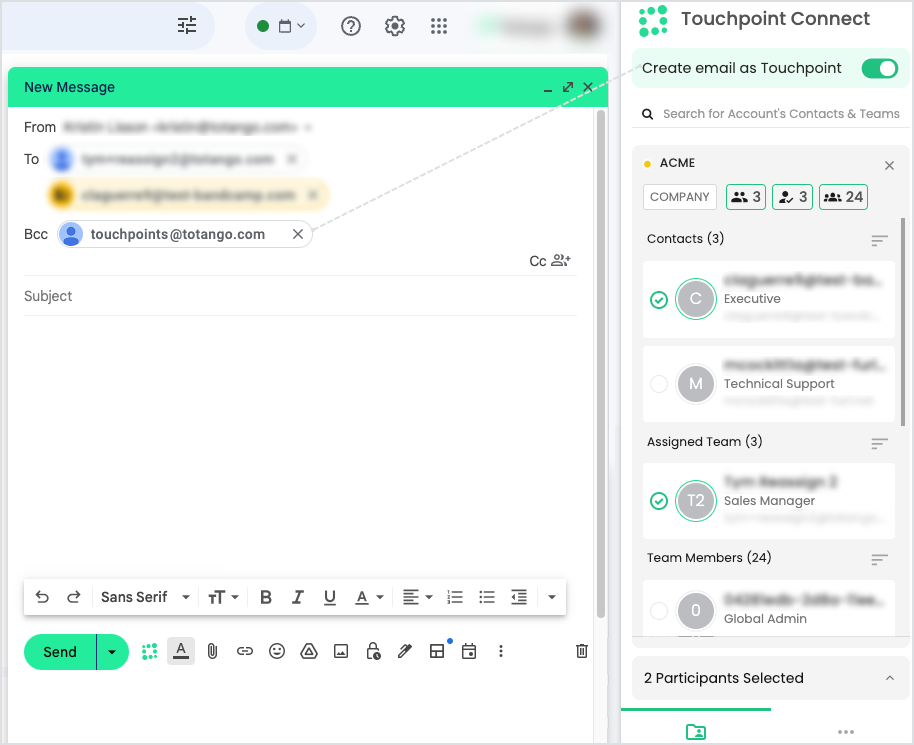Insert a link into the message
Viewport: 914px width, 745px height.
pyautogui.click(x=245, y=651)
